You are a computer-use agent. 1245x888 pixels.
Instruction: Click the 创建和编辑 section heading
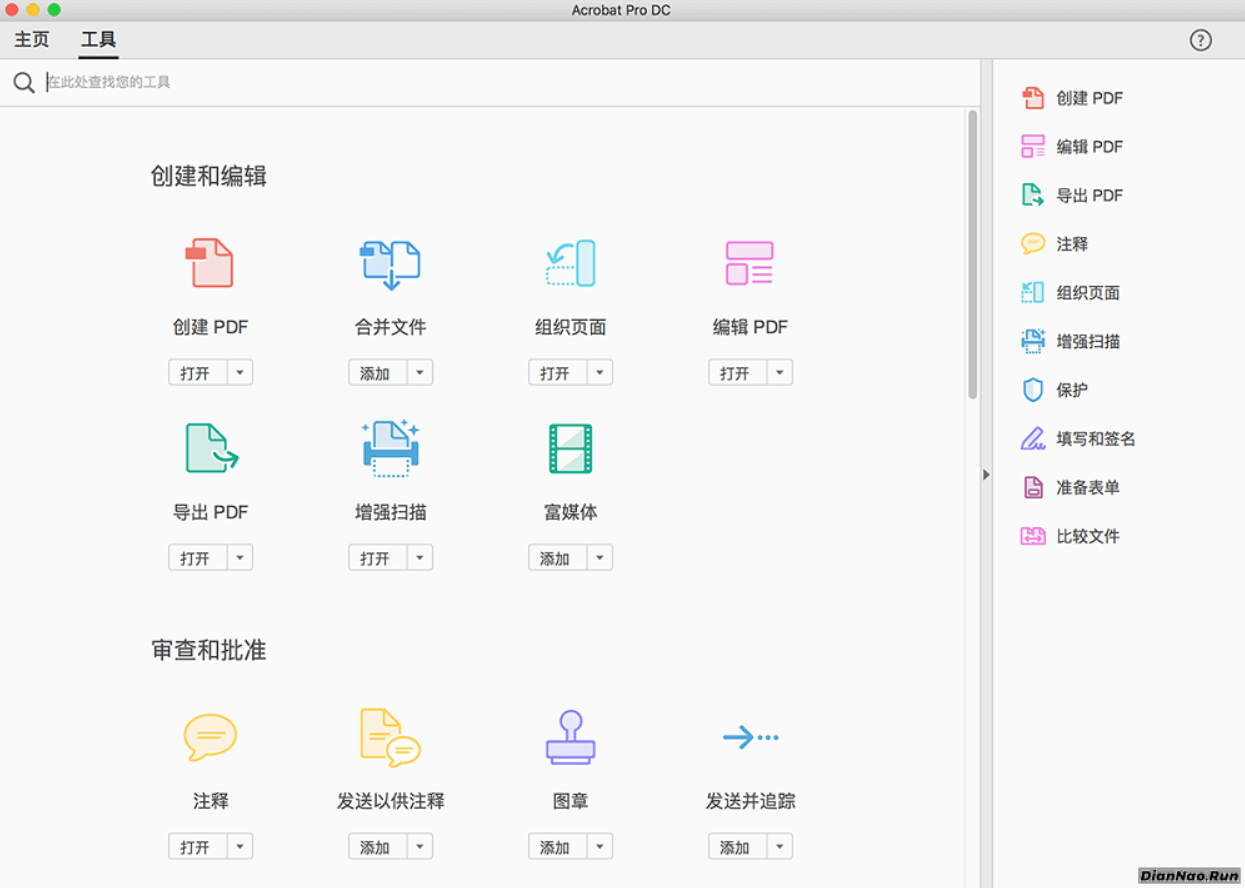(208, 177)
